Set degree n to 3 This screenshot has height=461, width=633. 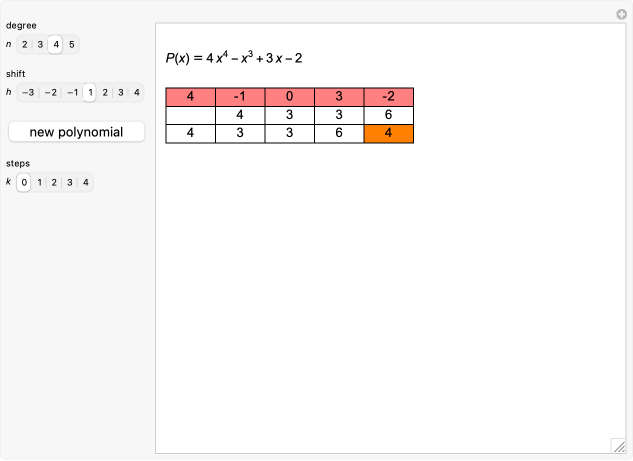[x=40, y=44]
